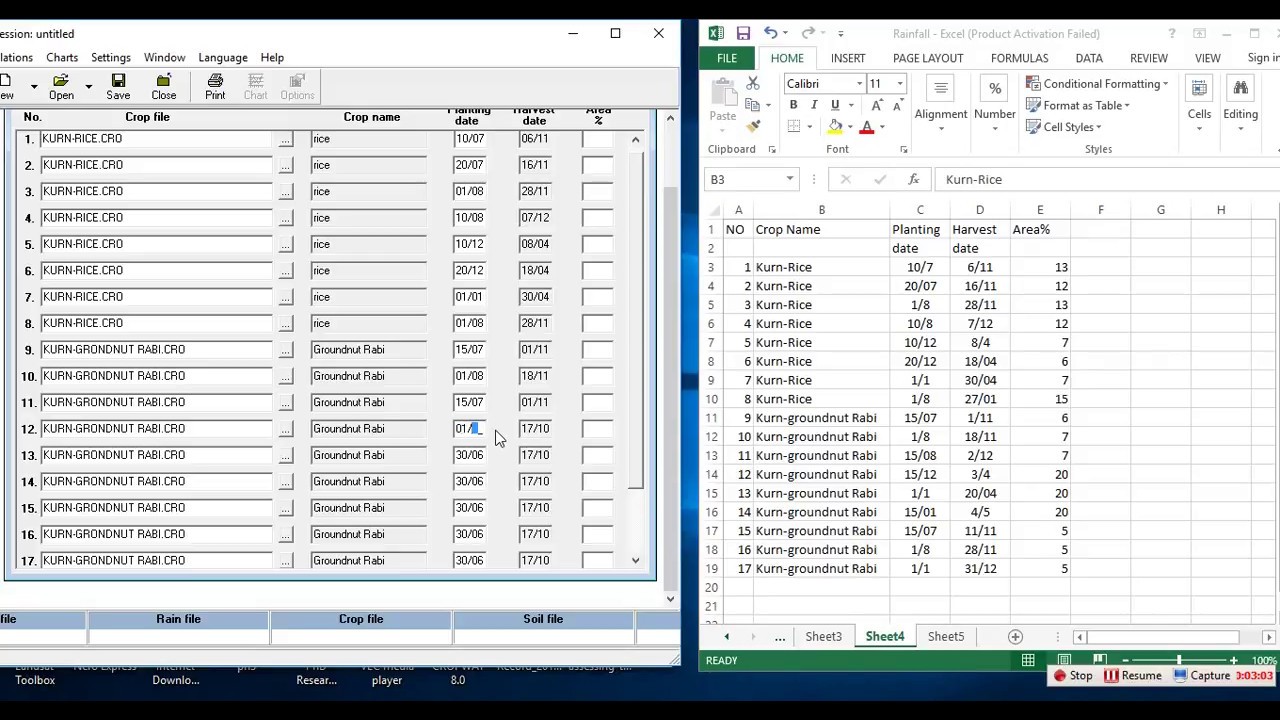Click Resume on the screen recorder bar
The width and height of the screenshot is (1280, 720).
point(1133,676)
